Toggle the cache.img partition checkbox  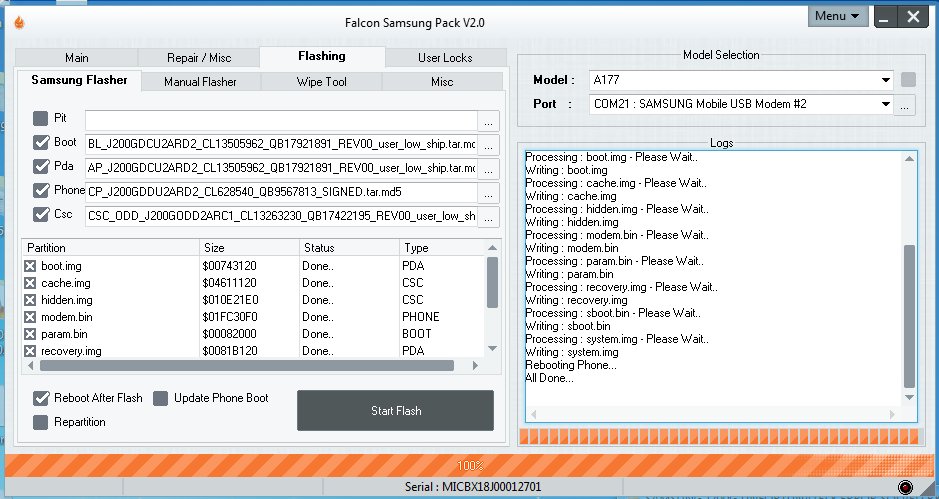click(x=30, y=283)
